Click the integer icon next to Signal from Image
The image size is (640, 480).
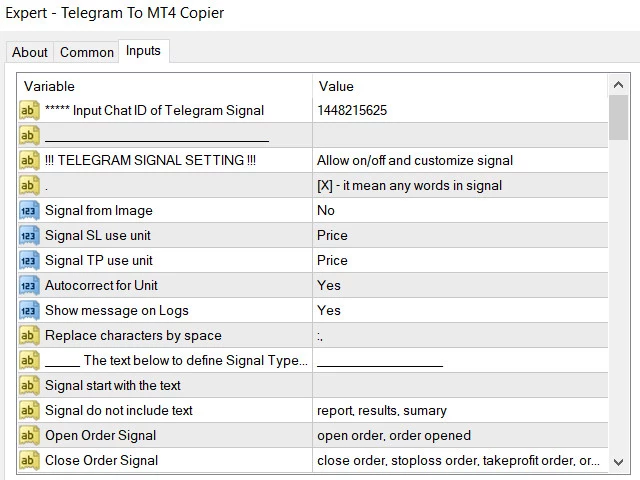[29, 210]
